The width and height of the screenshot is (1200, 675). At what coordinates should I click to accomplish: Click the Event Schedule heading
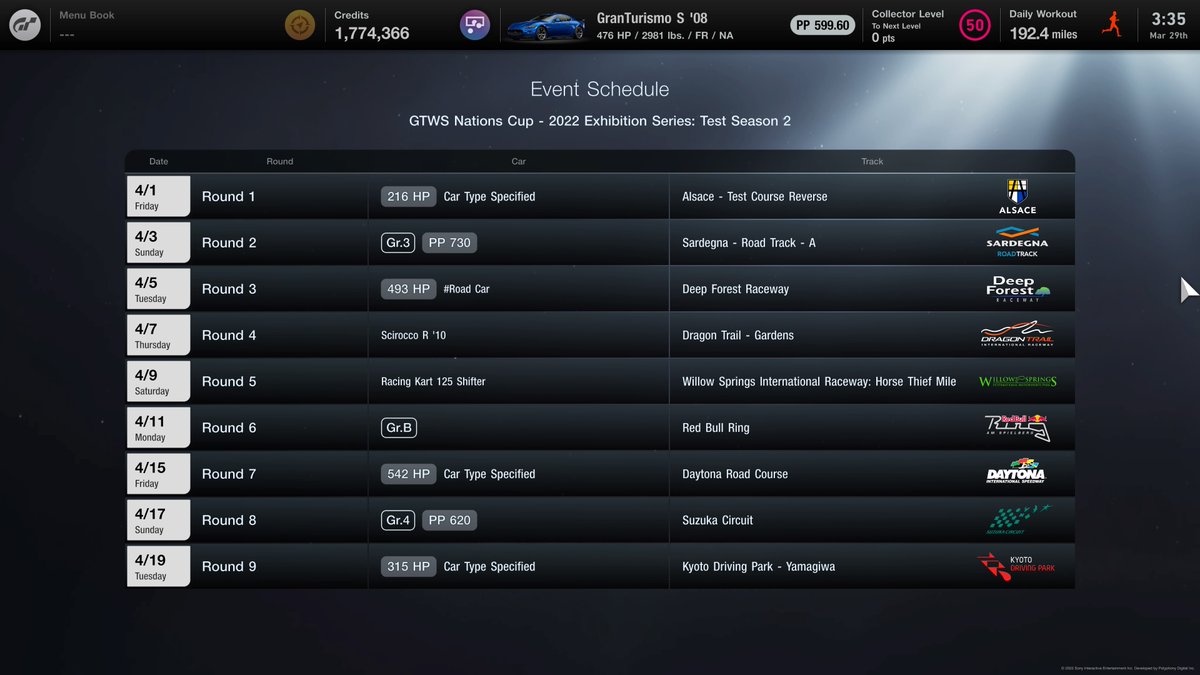click(600, 89)
